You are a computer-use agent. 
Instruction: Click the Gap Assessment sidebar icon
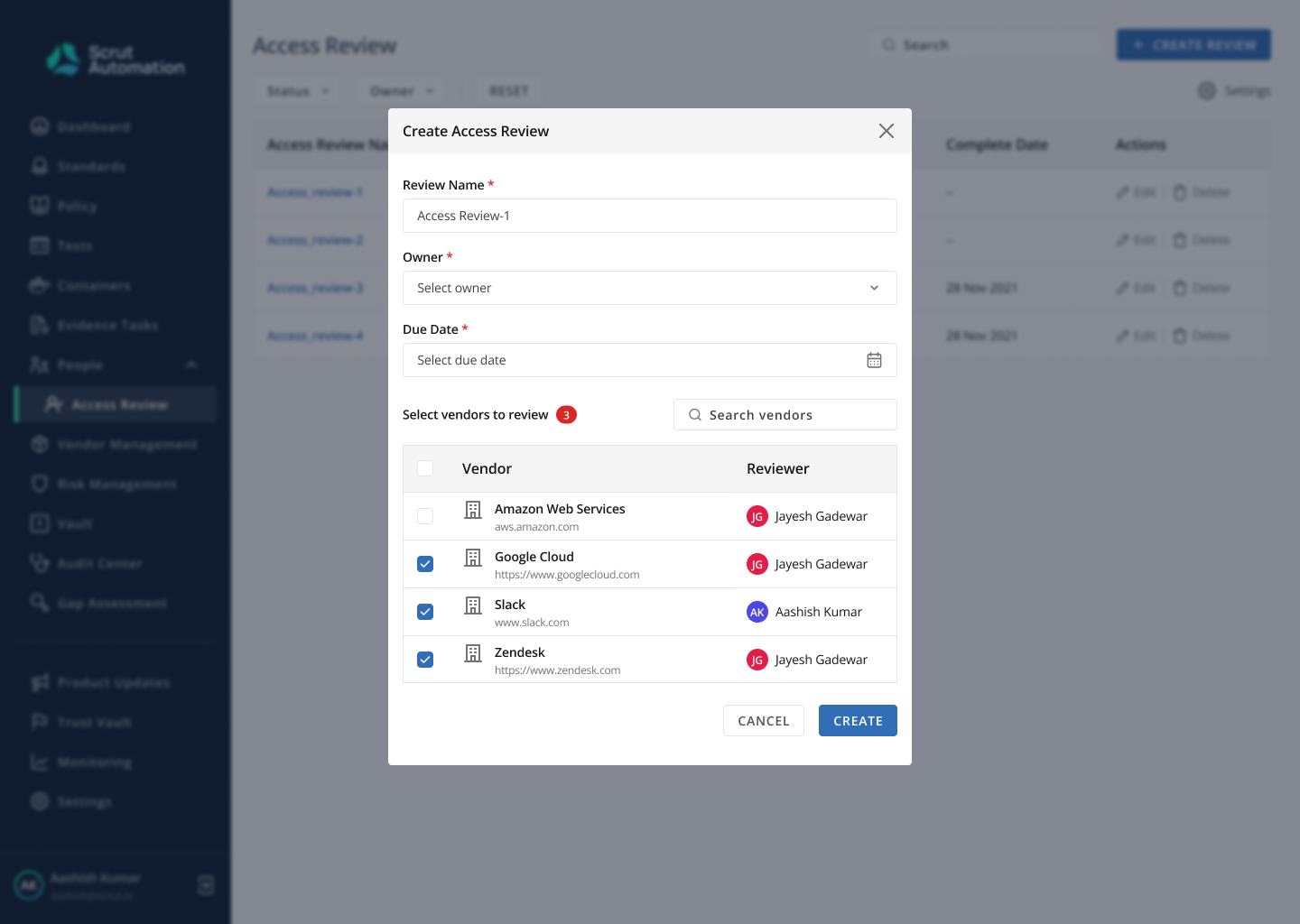coord(40,604)
